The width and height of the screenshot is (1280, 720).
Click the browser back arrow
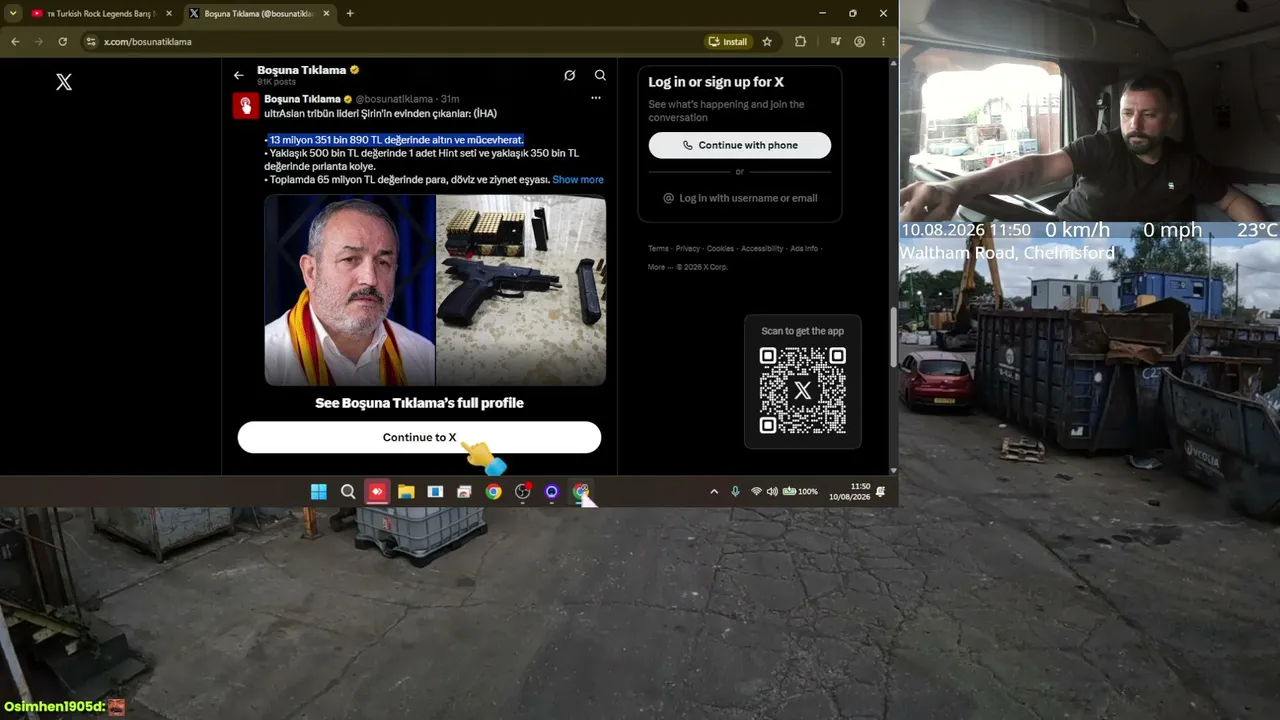(x=15, y=42)
